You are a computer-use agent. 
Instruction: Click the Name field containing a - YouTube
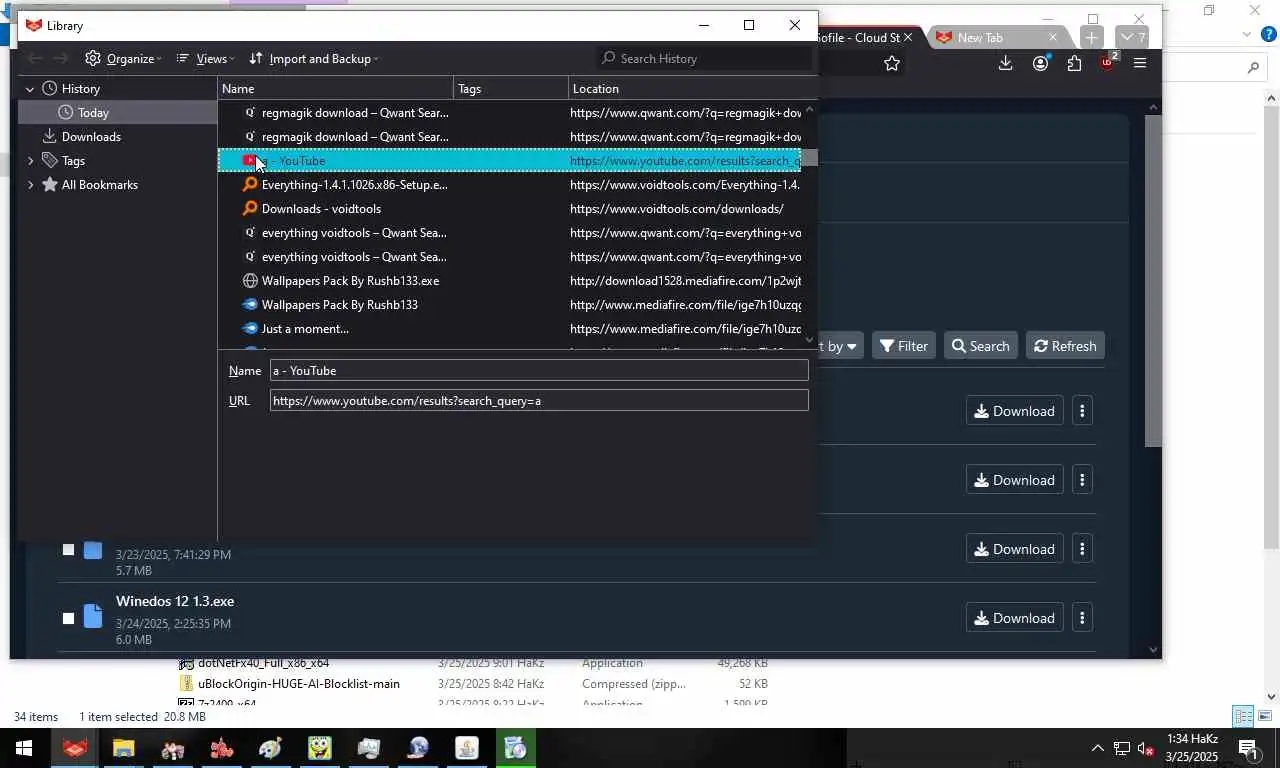pyautogui.click(x=538, y=371)
